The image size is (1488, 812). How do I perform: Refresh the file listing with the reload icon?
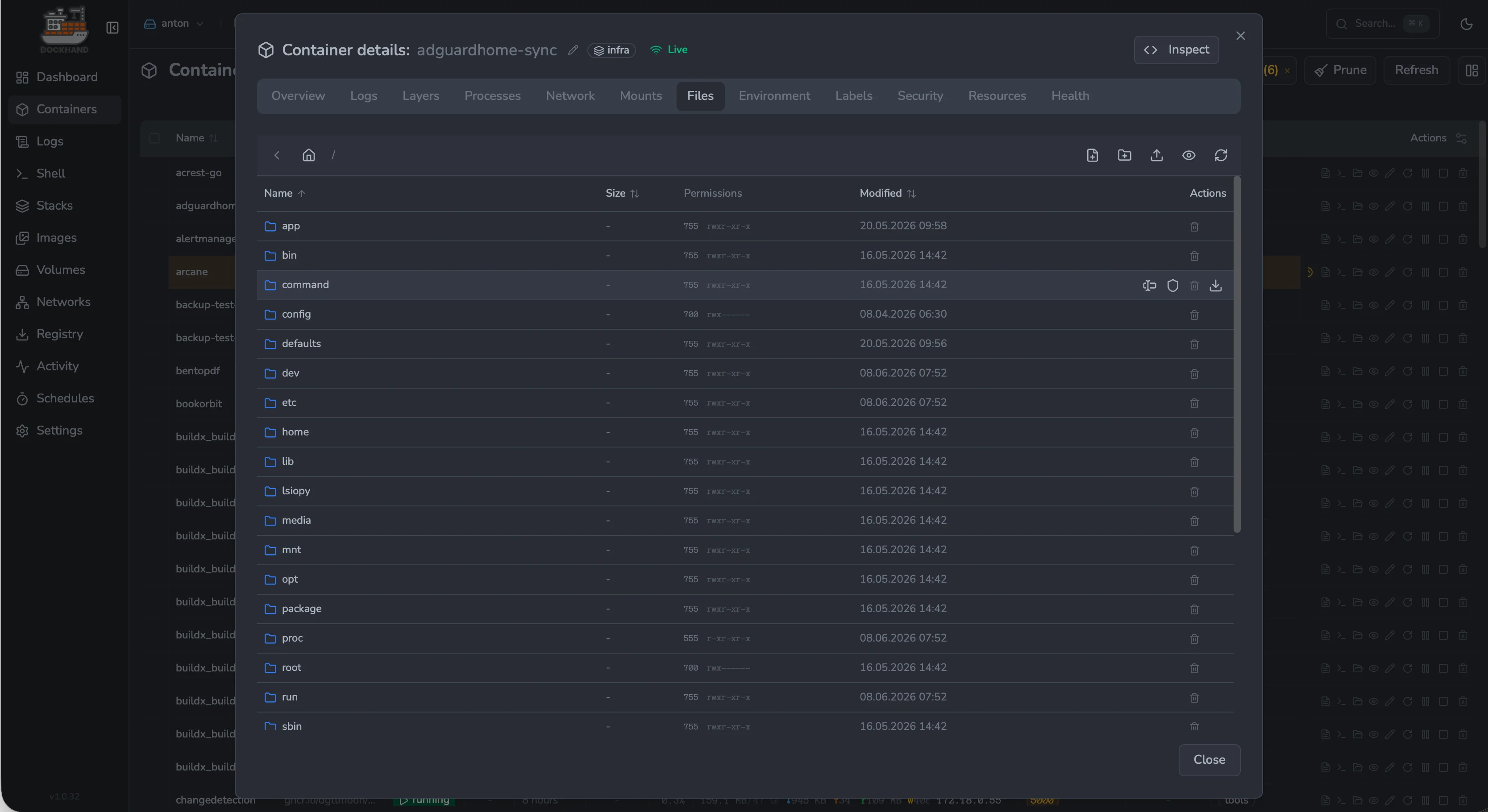pyautogui.click(x=1221, y=155)
